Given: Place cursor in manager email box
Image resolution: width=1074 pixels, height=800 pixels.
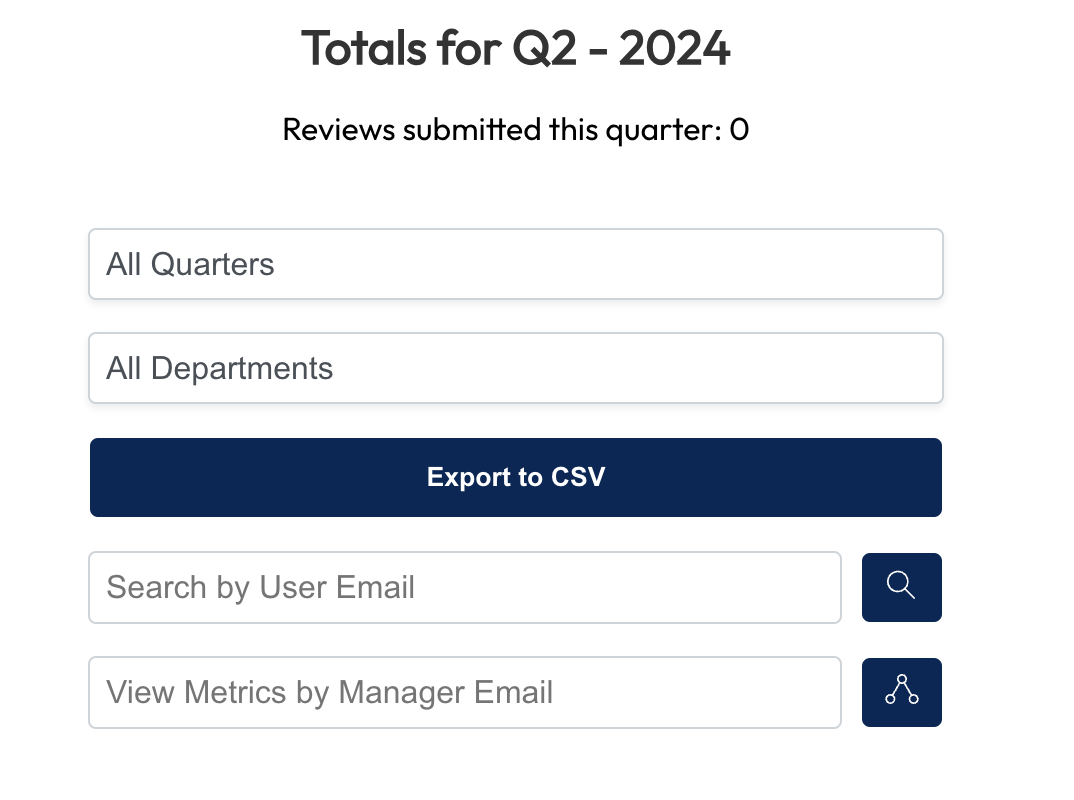Looking at the screenshot, I should [465, 692].
